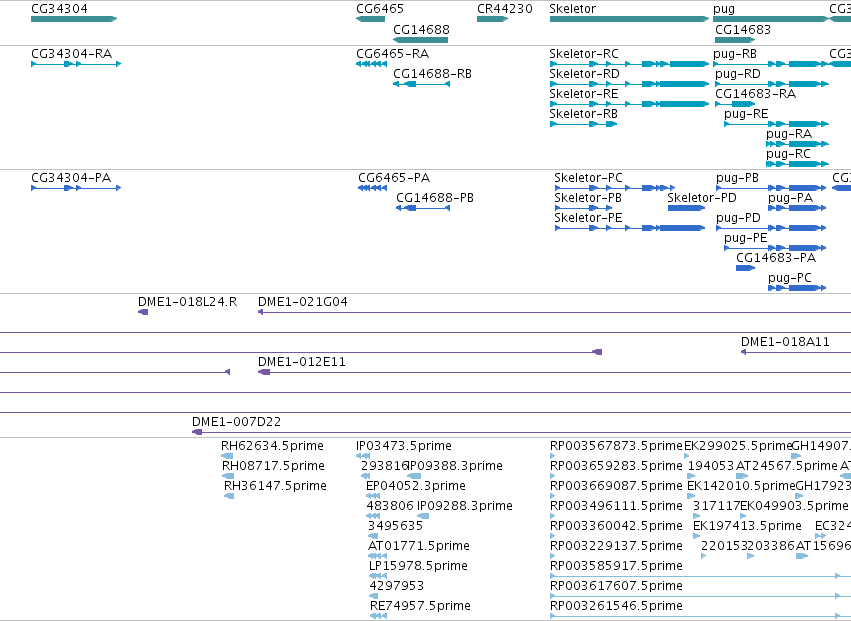Select the CG34304 gene bar
This screenshot has height=621, width=851.
pyautogui.click(x=74, y=19)
